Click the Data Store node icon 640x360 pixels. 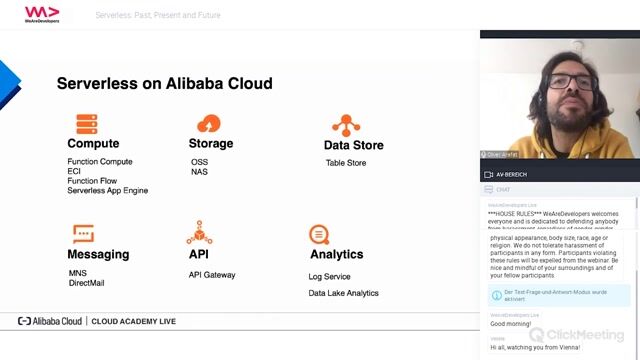(346, 125)
